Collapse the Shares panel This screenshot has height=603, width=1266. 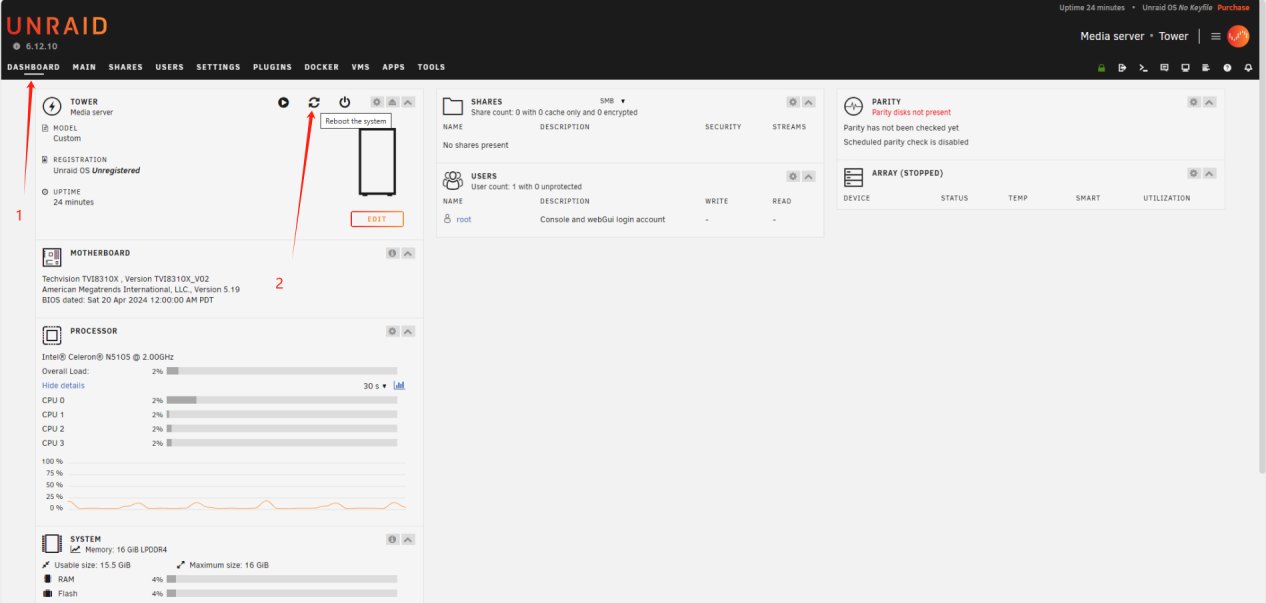click(809, 102)
